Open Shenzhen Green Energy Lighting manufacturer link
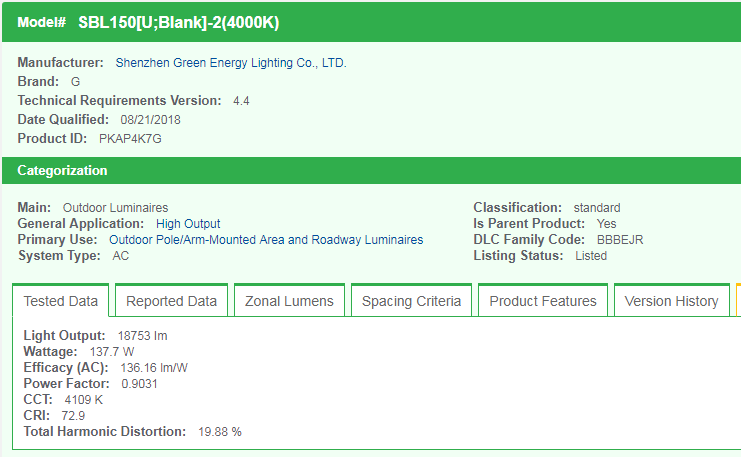Viewport: 741px width, 457px height. (231, 63)
